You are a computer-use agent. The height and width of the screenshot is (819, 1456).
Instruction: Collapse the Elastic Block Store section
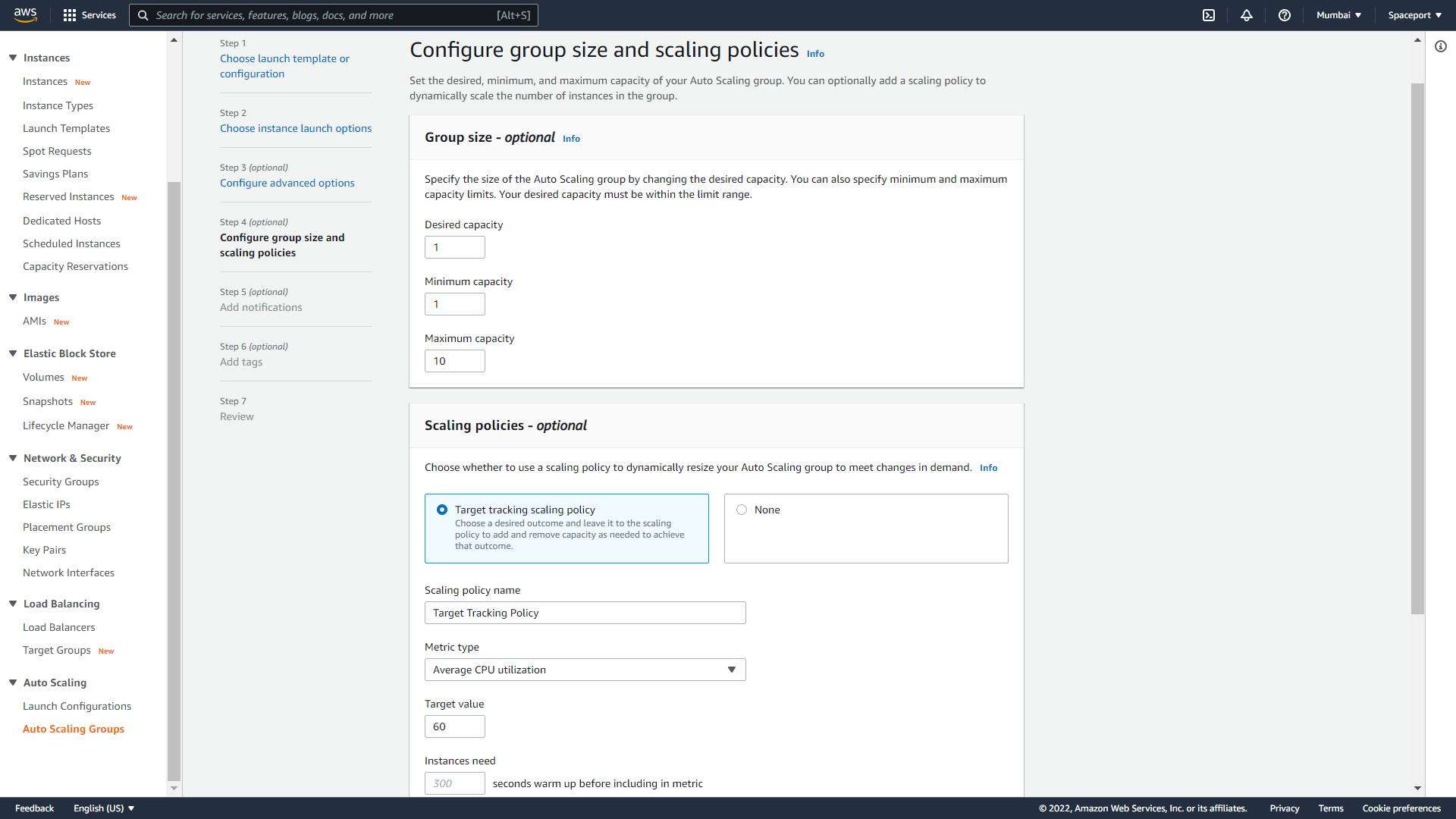tap(13, 353)
